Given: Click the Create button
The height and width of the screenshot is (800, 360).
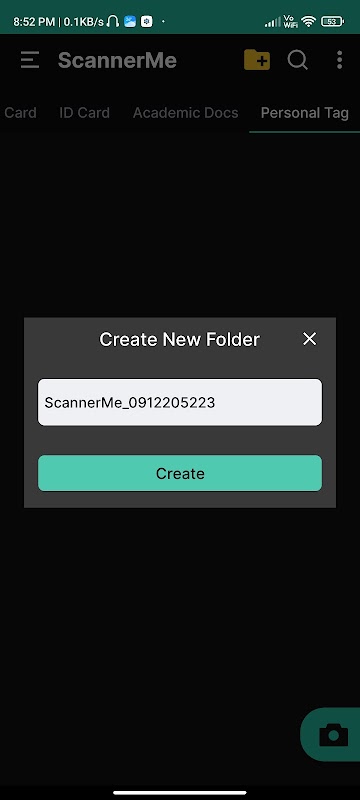Looking at the screenshot, I should point(180,473).
